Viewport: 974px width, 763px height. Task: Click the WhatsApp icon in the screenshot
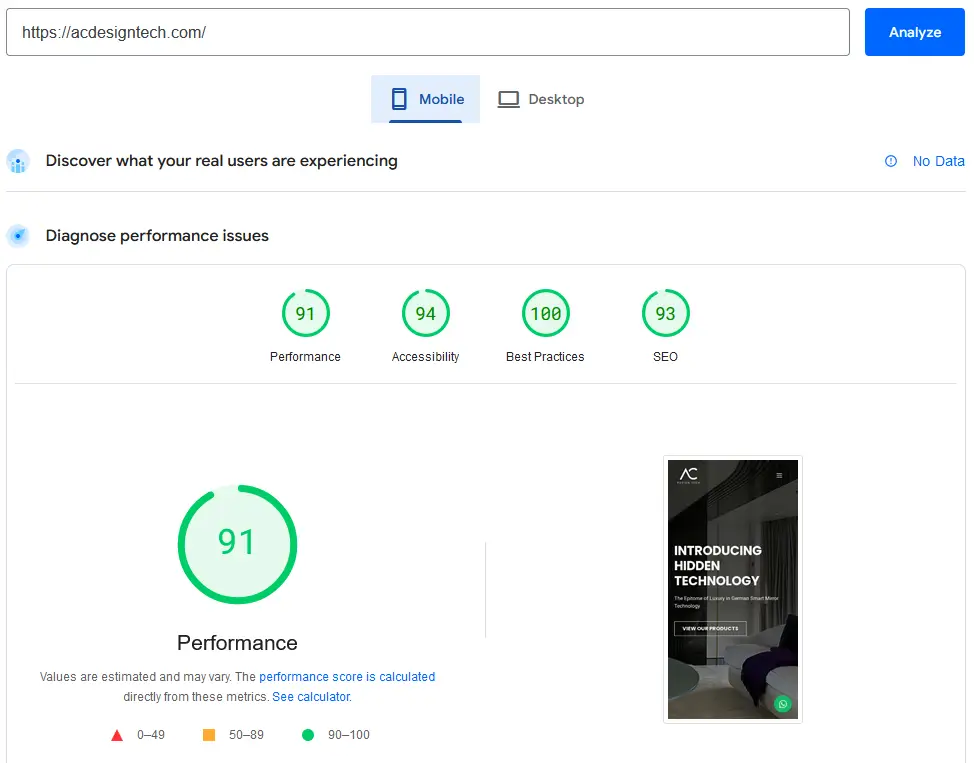click(x=782, y=704)
